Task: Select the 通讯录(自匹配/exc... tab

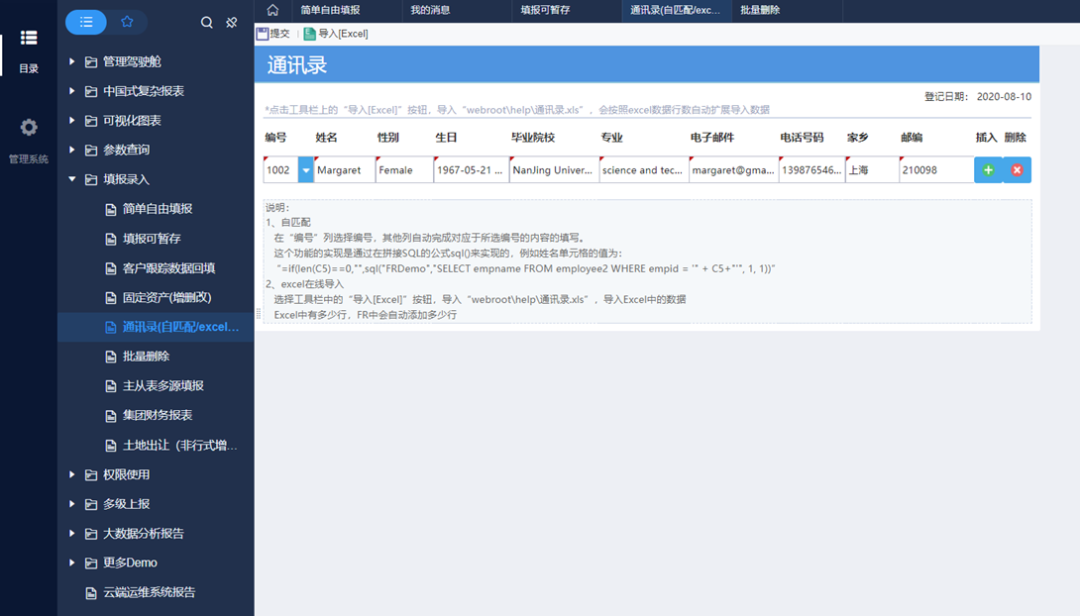Action: click(x=676, y=10)
